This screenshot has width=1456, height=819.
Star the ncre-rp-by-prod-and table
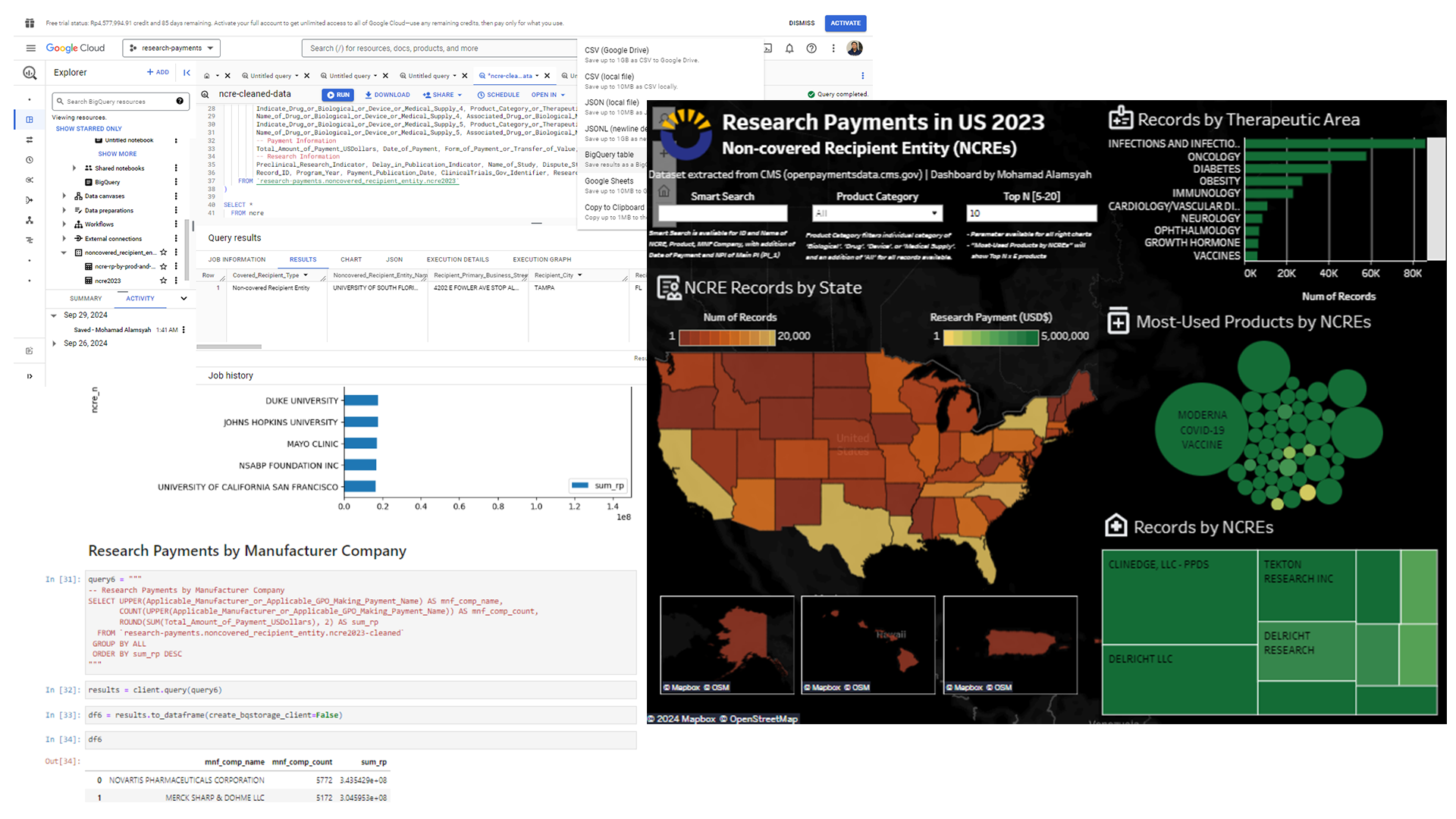[163, 267]
